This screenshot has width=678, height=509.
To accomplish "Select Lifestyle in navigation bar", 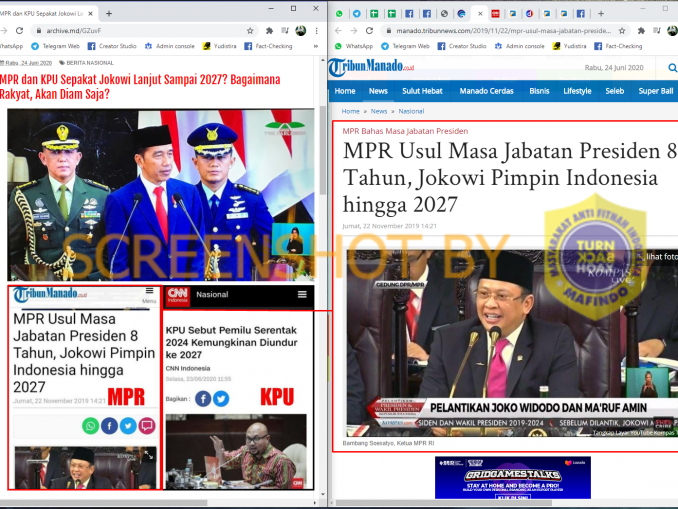I will 577,91.
